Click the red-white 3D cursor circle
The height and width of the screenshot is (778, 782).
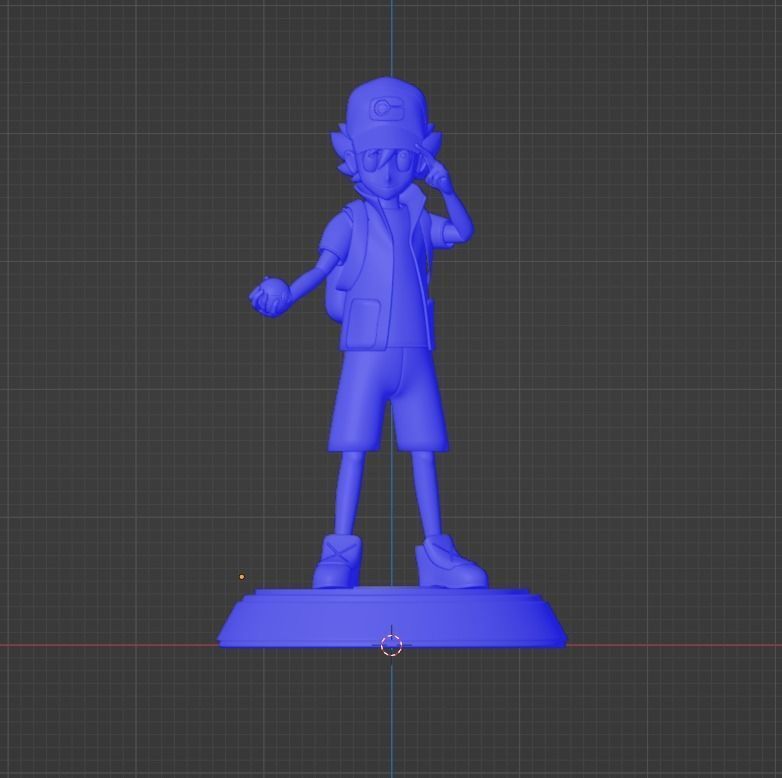pyautogui.click(x=391, y=645)
